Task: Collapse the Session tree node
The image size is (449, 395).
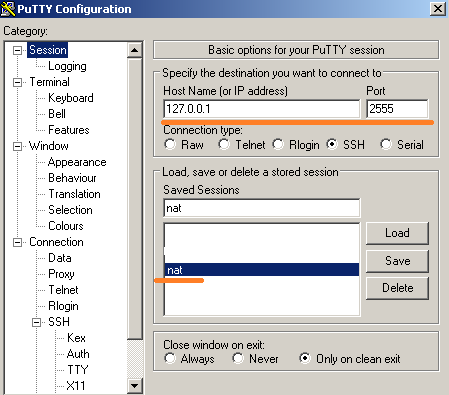Action: 17,50
